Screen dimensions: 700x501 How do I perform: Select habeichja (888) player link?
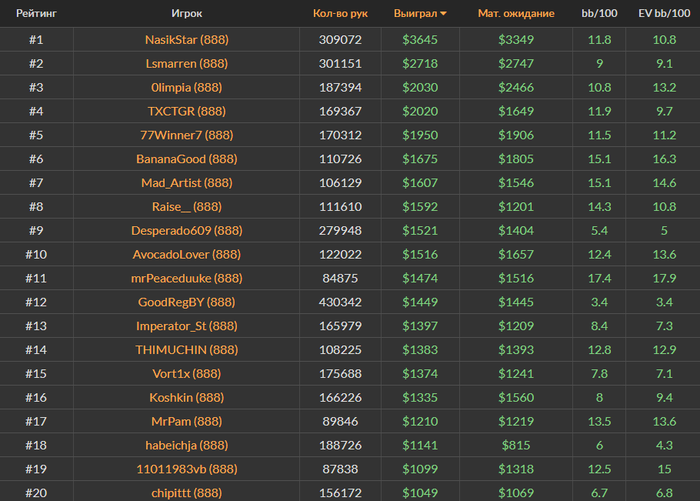pos(187,445)
